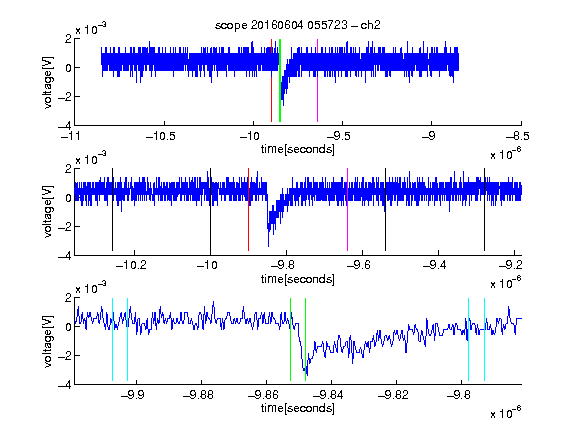Image resolution: width=576 pixels, height=432 pixels.
Task: Click the rightmost cyan marker in bottom plot
Action: point(485,339)
